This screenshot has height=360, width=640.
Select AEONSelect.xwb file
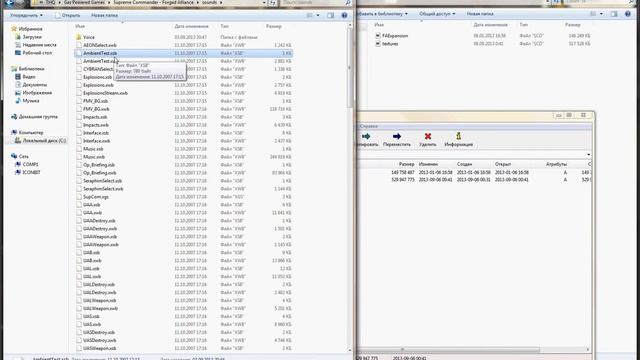100,45
